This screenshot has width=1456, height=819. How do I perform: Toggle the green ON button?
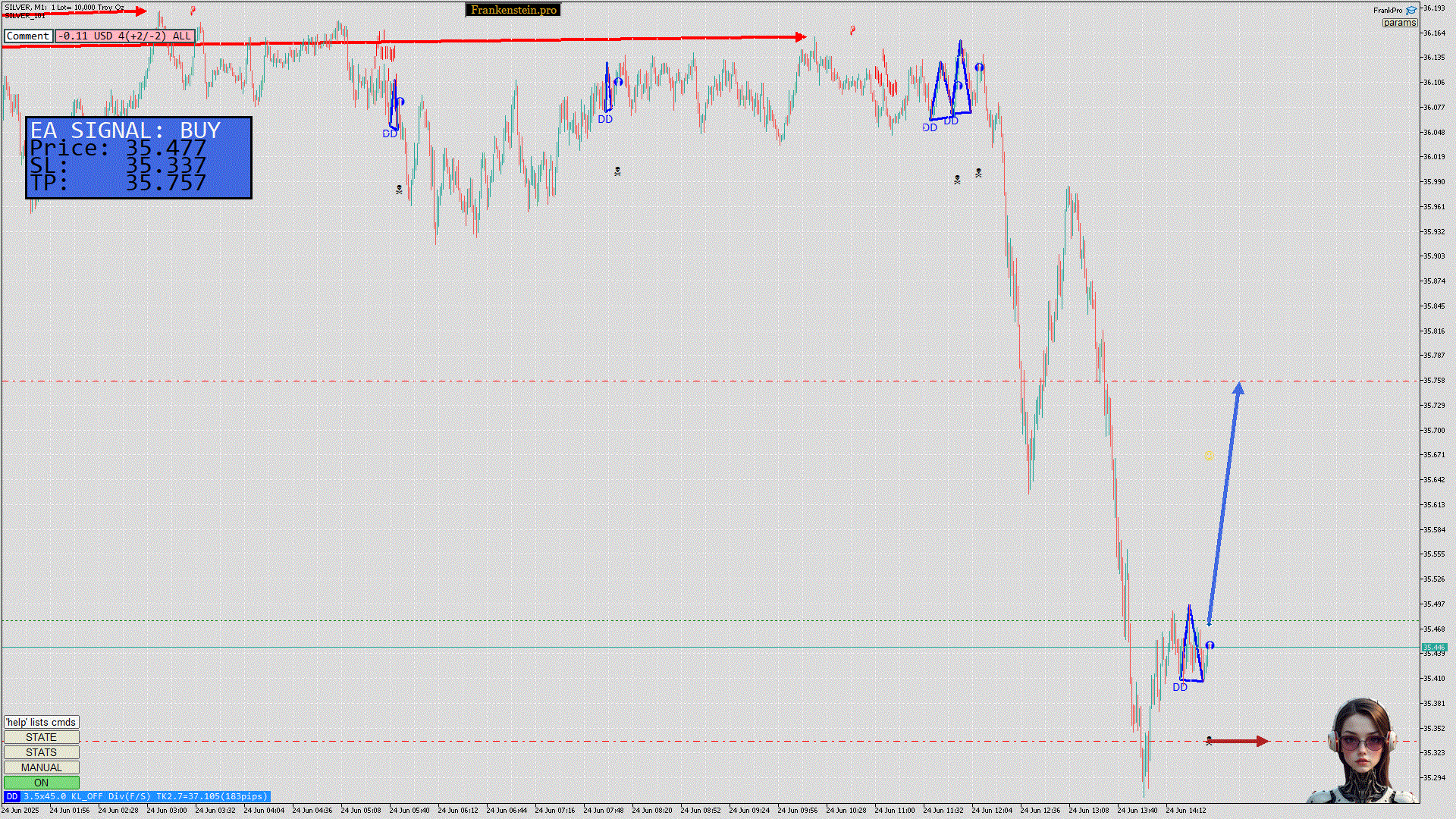[x=41, y=783]
